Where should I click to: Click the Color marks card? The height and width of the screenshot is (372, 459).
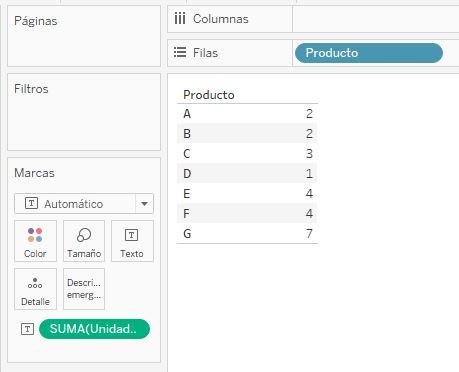[x=35, y=241]
